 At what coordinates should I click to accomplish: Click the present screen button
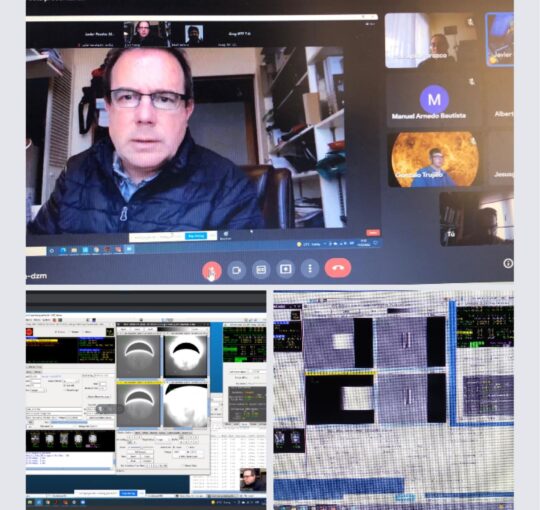tap(285, 269)
